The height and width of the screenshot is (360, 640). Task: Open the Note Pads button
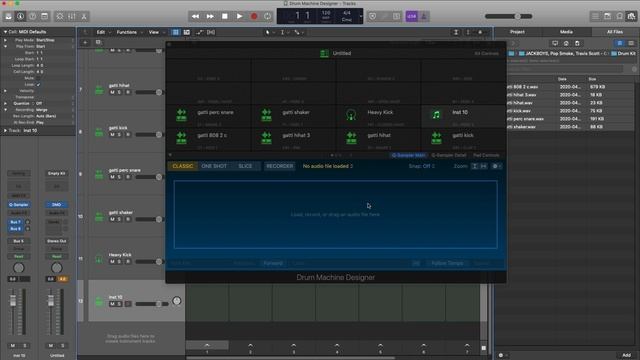coord(607,16)
